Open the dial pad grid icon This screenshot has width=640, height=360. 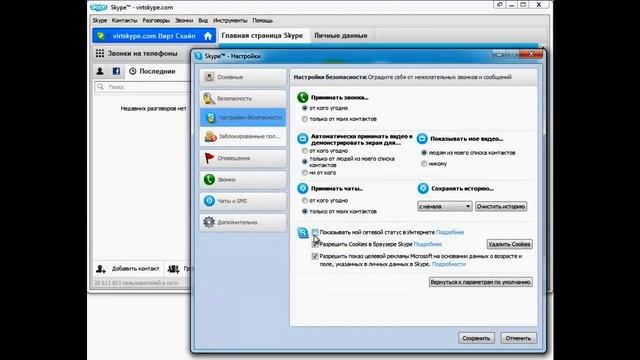100,53
